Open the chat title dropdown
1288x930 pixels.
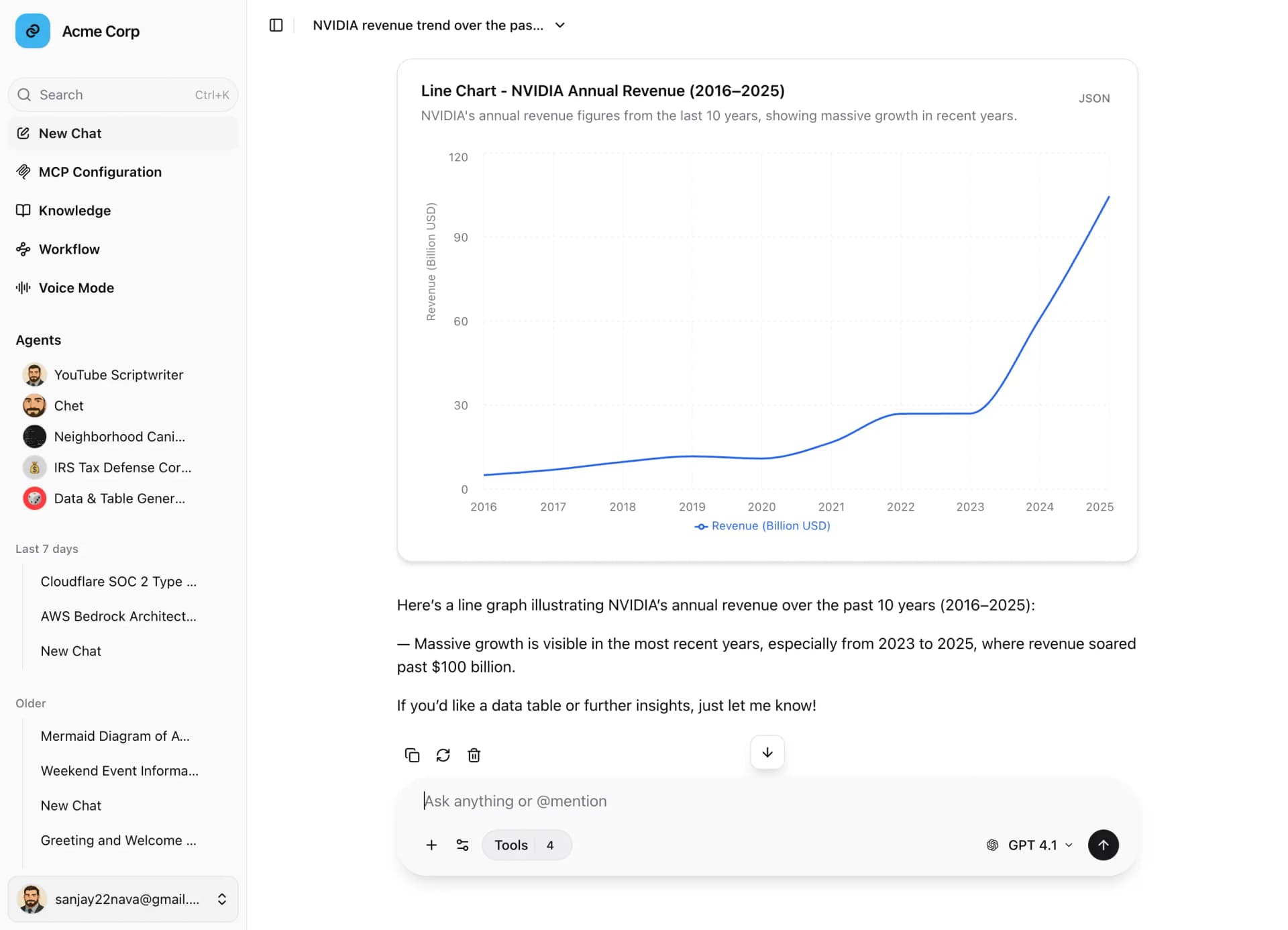[560, 25]
